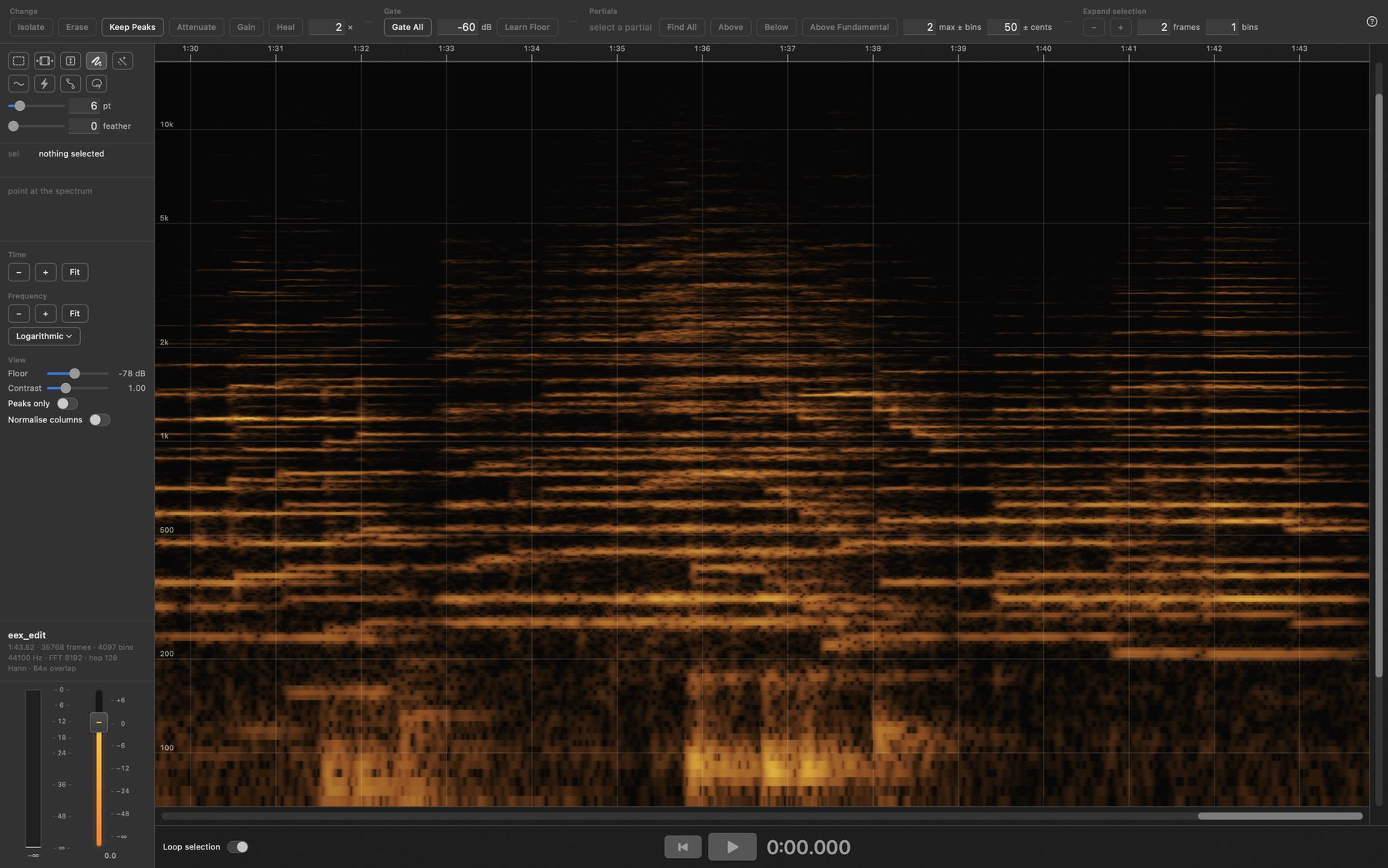The image size is (1388, 868).
Task: Select the path points tool icon
Action: (x=70, y=83)
